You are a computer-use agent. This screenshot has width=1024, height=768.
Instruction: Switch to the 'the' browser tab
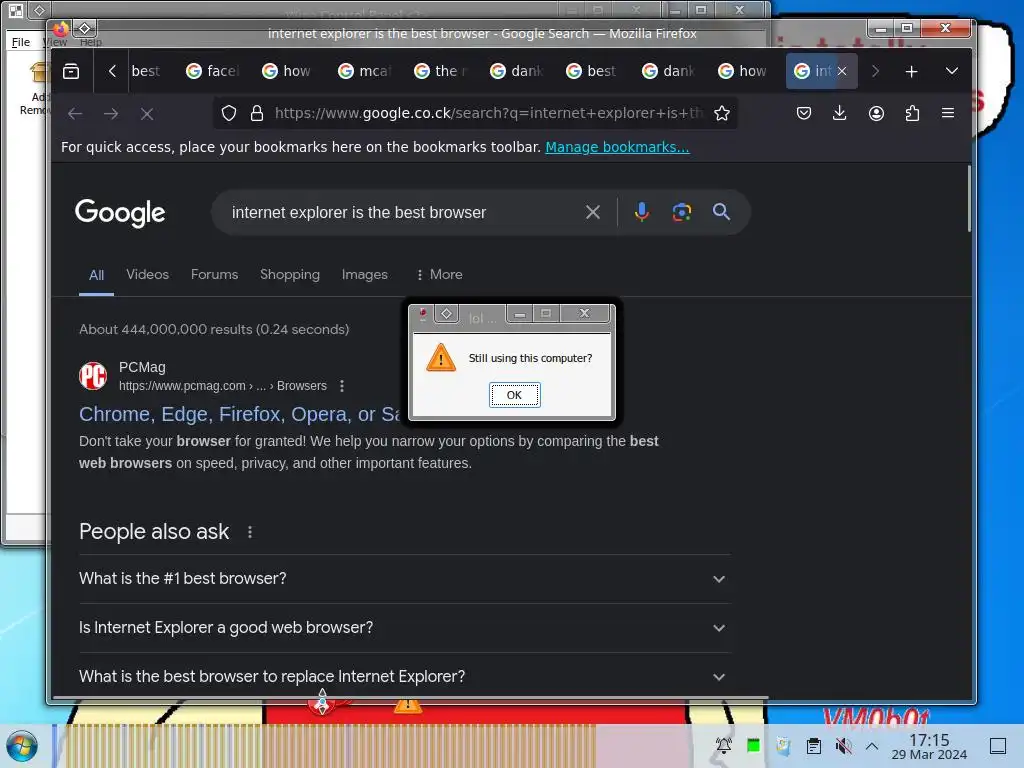(x=442, y=71)
